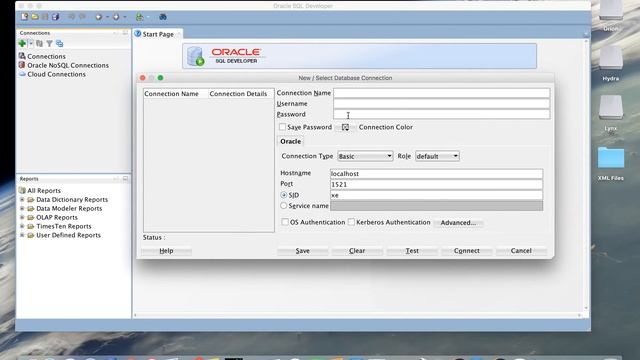The height and width of the screenshot is (360, 640).
Task: Click the Redo arrow in the toolbar
Action: tap(82, 17)
